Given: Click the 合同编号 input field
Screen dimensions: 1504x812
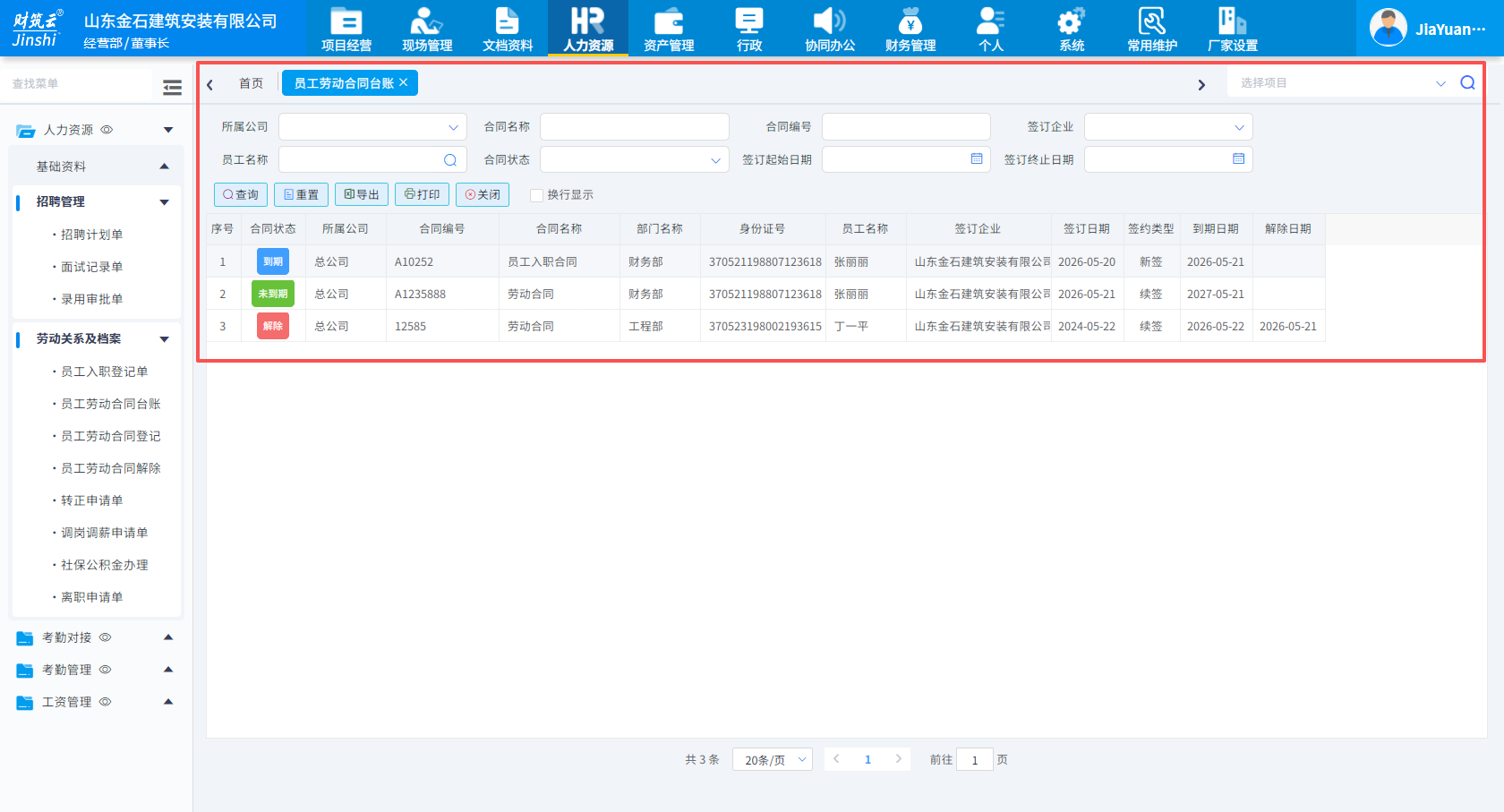Looking at the screenshot, I should point(906,127).
